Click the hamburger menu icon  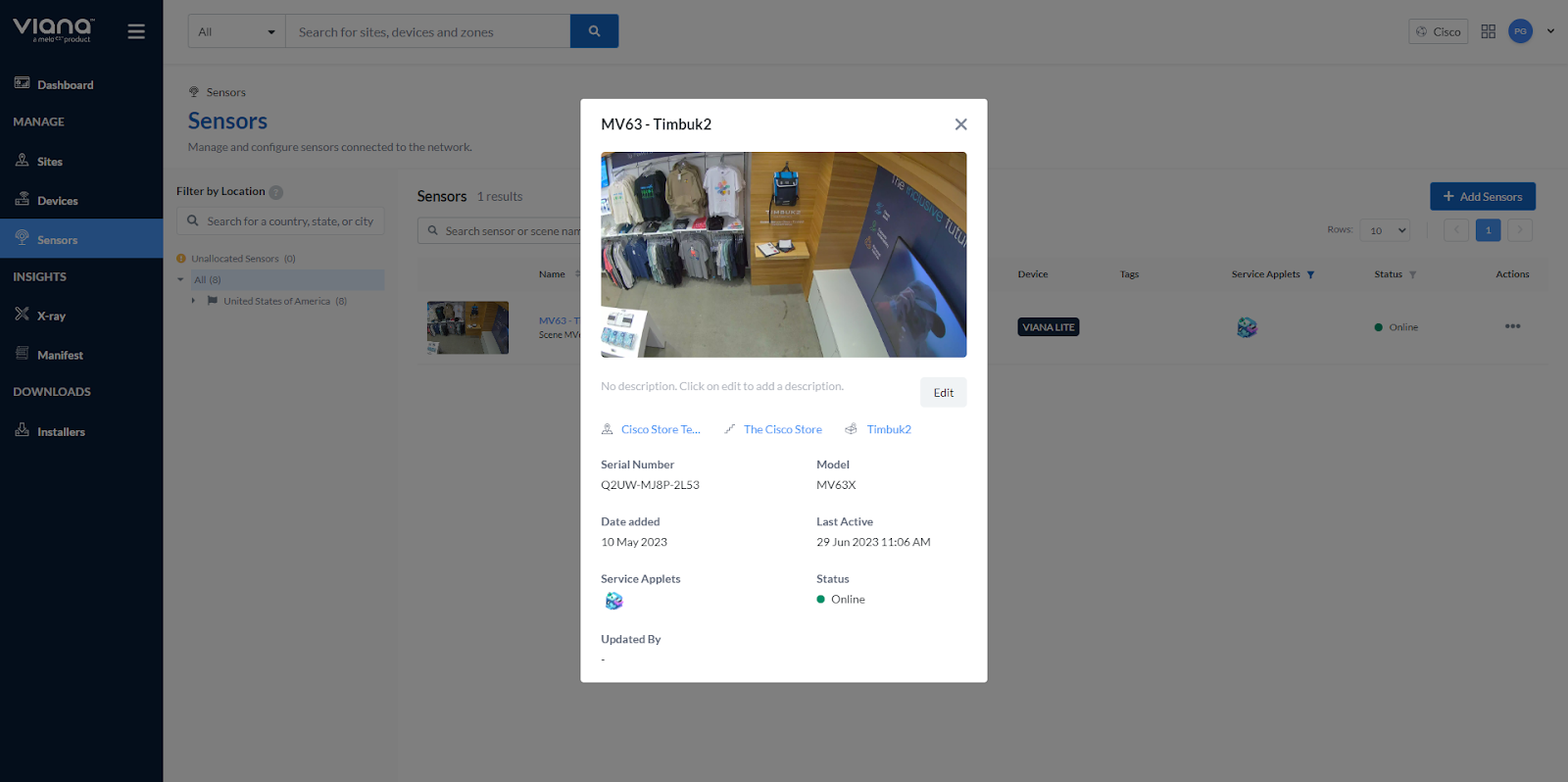136,31
